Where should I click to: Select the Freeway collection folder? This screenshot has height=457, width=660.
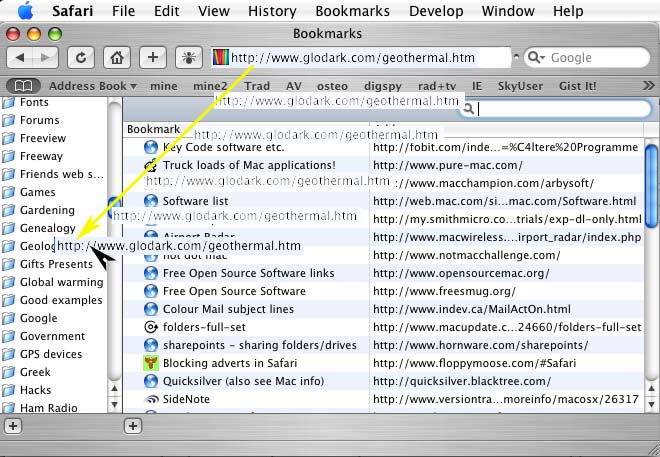point(32,157)
